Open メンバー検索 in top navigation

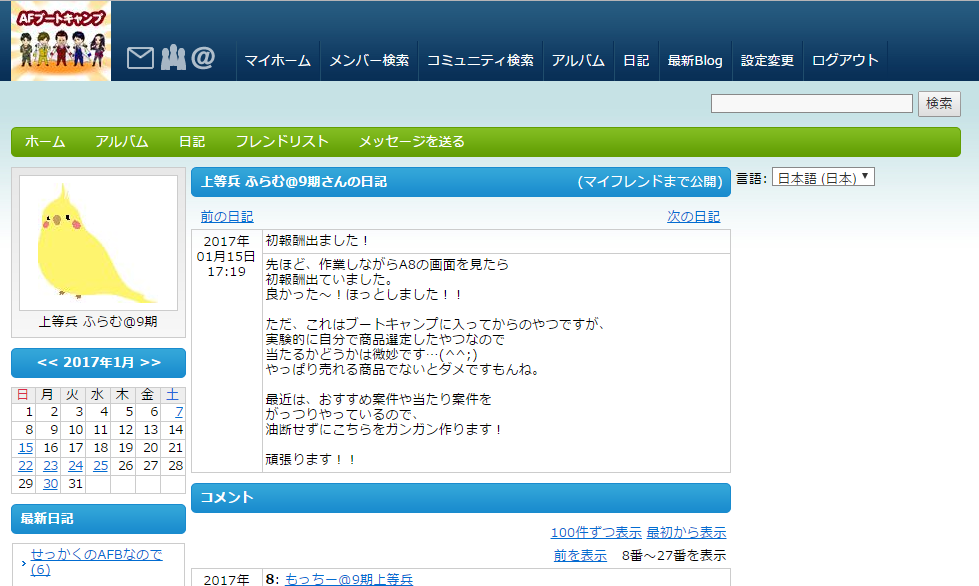(x=369, y=60)
